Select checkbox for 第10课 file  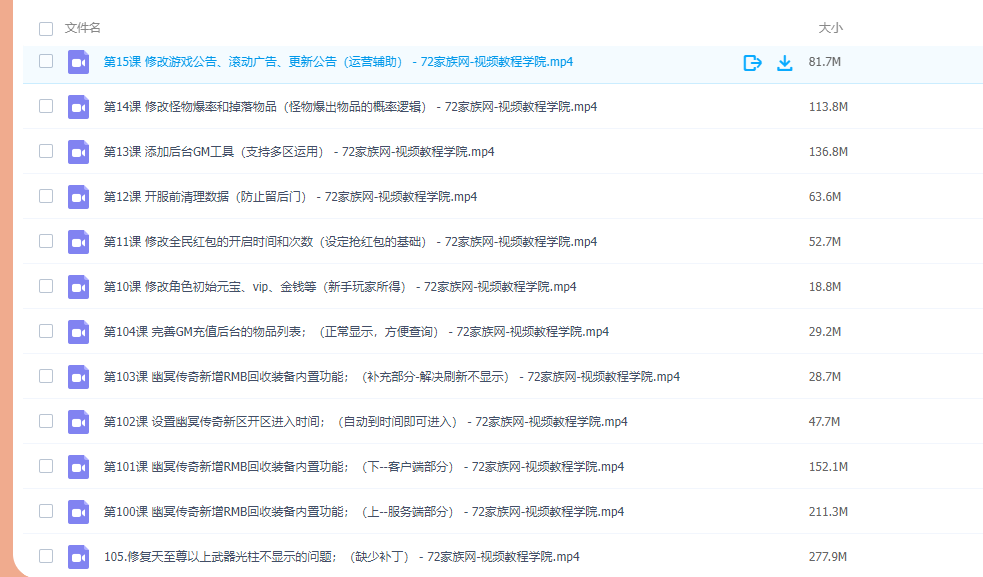coord(46,286)
